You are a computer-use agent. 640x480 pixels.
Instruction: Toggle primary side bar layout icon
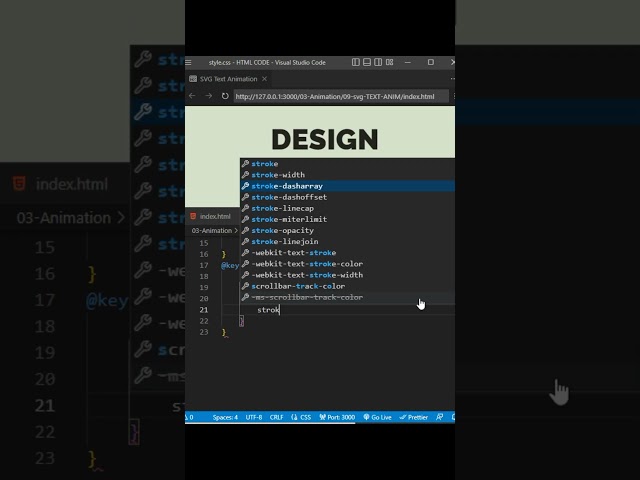coord(356,62)
